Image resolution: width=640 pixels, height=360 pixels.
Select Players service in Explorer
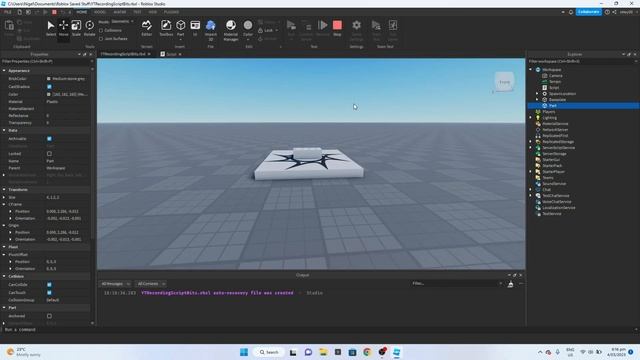[548, 111]
